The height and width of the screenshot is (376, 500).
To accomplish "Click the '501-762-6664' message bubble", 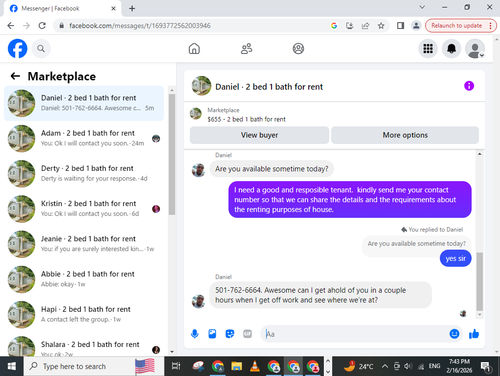I will point(320,295).
